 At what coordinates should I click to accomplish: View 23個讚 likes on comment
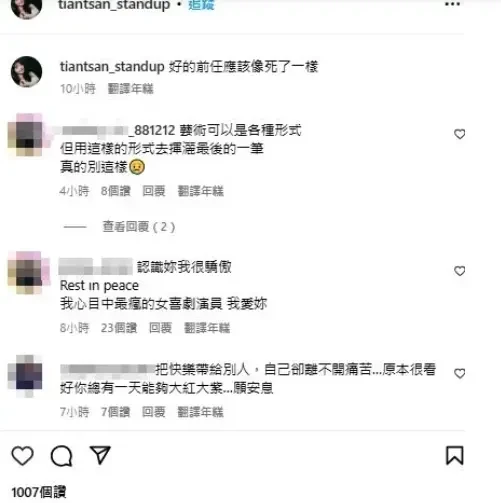(119, 328)
